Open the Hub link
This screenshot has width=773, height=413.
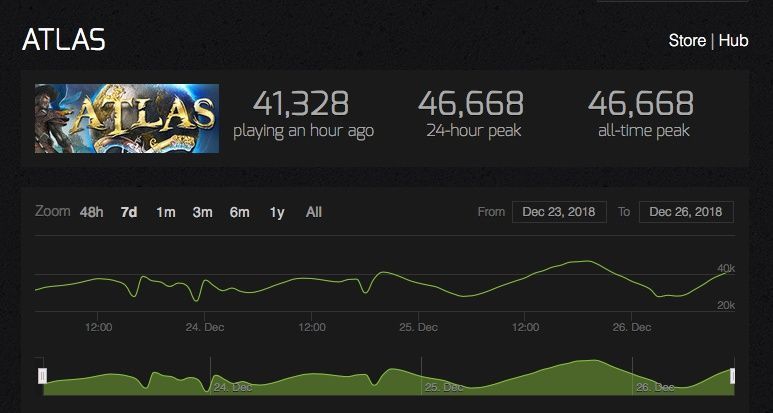[733, 40]
